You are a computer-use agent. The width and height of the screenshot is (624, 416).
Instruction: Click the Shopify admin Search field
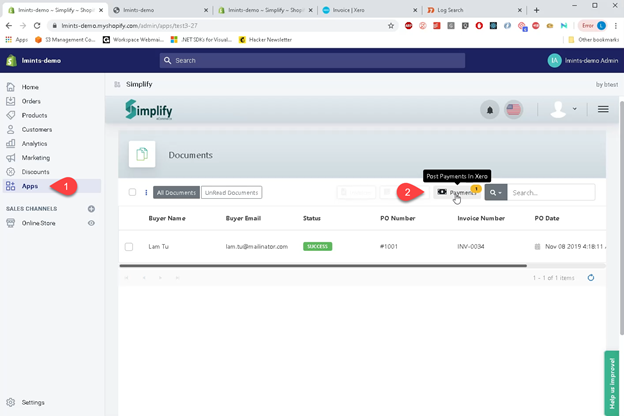click(x=312, y=61)
